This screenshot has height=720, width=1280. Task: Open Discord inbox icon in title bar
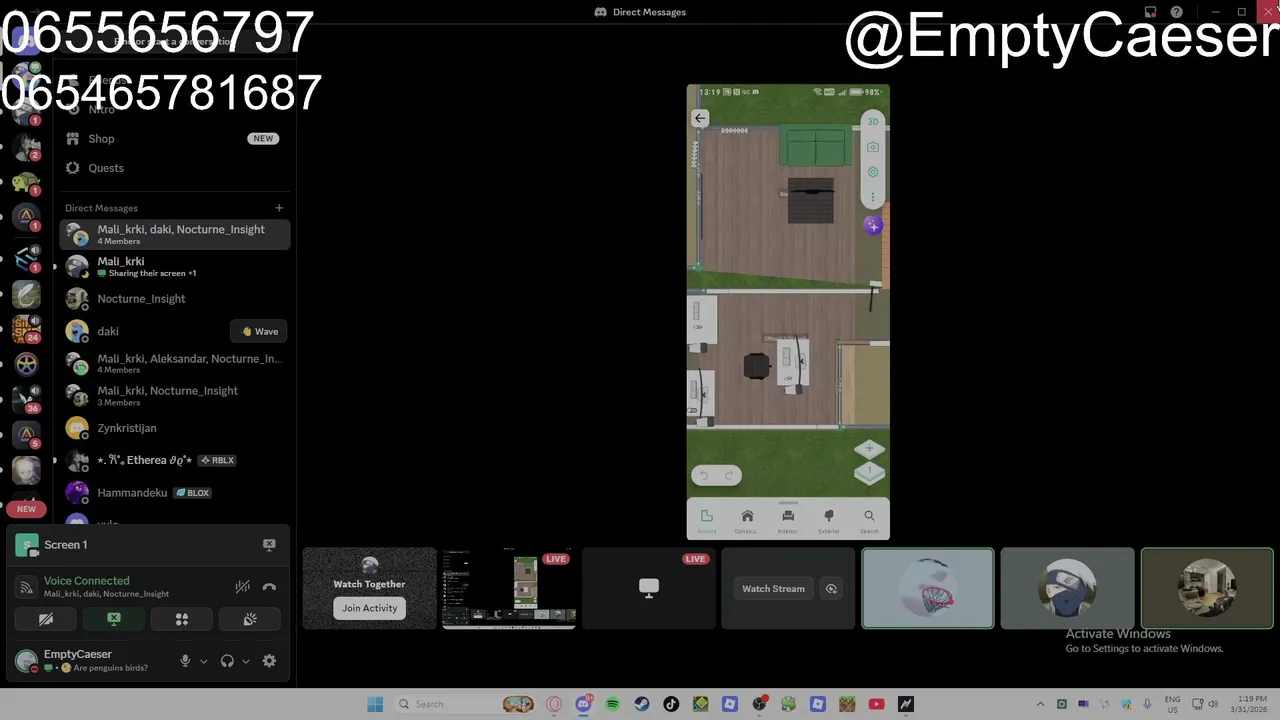point(1150,12)
